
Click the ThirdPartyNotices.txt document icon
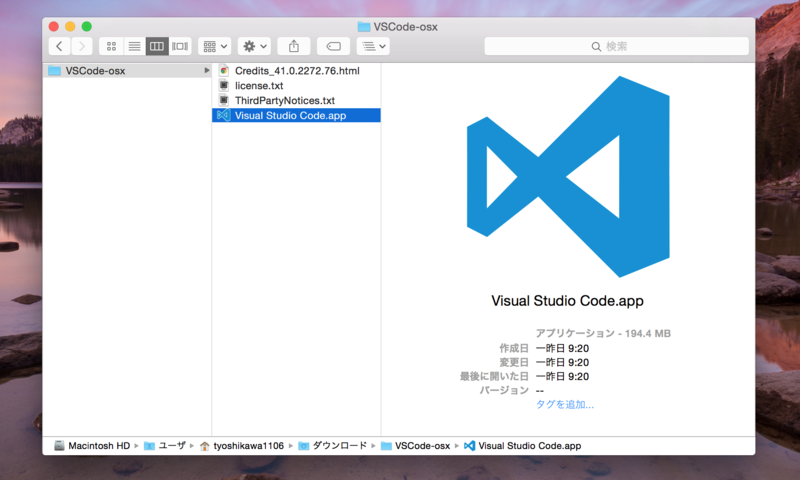pyautogui.click(x=223, y=100)
